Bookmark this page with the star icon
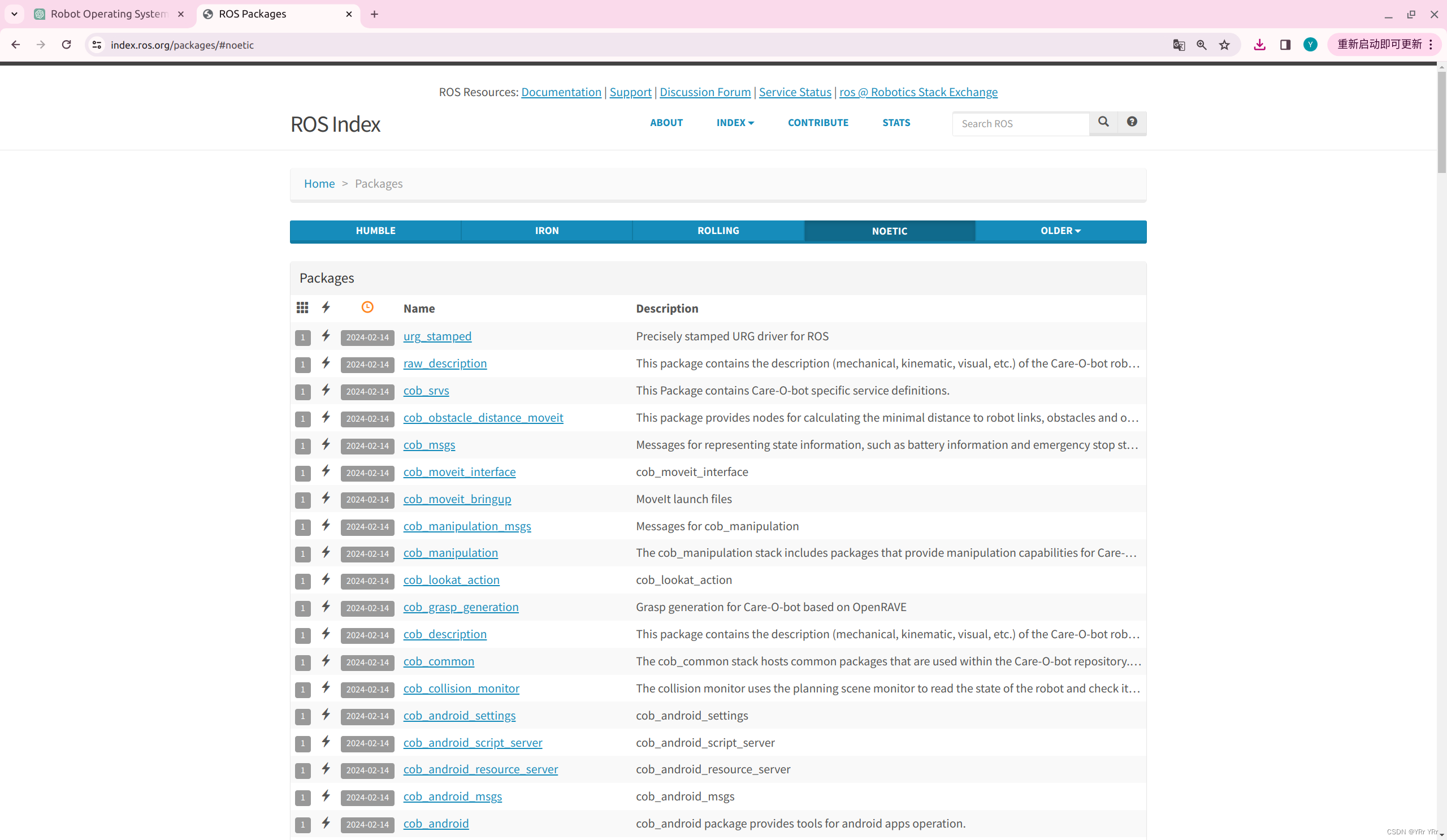The height and width of the screenshot is (840, 1447). click(x=1224, y=45)
